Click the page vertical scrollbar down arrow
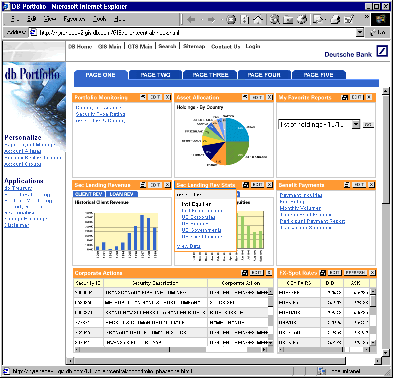The height and width of the screenshot is (378, 393). click(386, 353)
